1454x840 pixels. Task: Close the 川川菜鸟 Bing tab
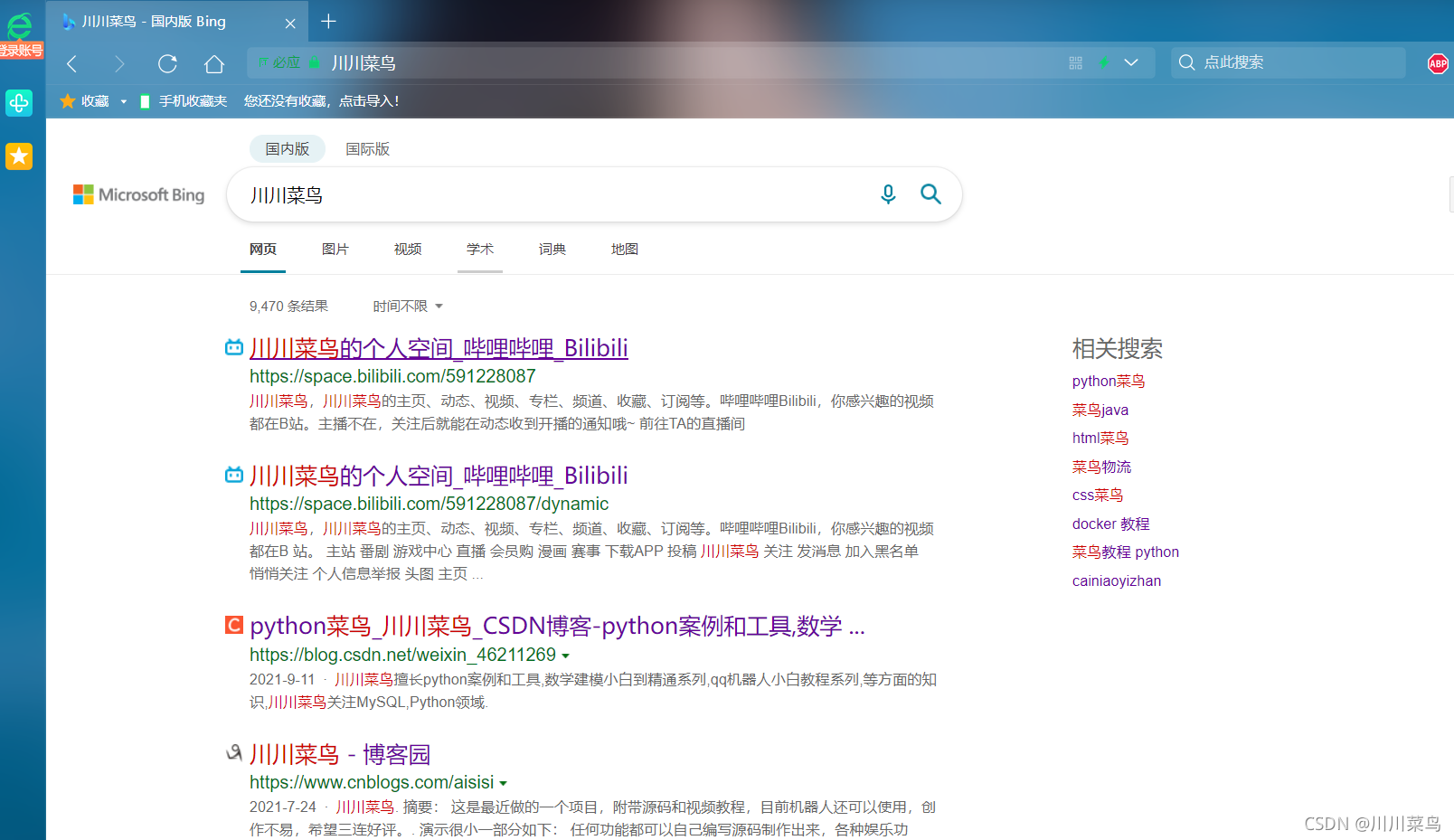point(290,24)
